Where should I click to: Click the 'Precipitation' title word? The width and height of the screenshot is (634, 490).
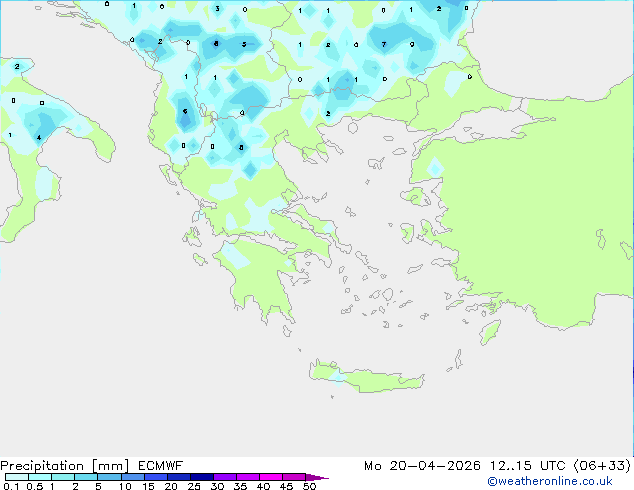click(42, 466)
